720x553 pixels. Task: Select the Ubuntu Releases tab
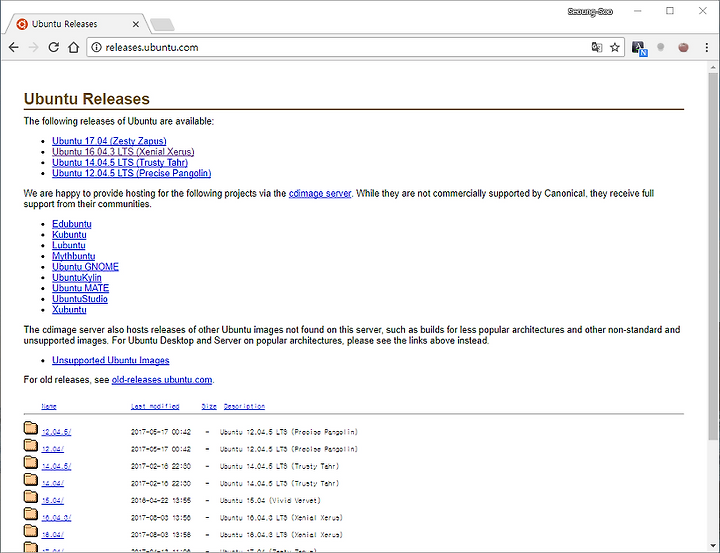coord(76,24)
